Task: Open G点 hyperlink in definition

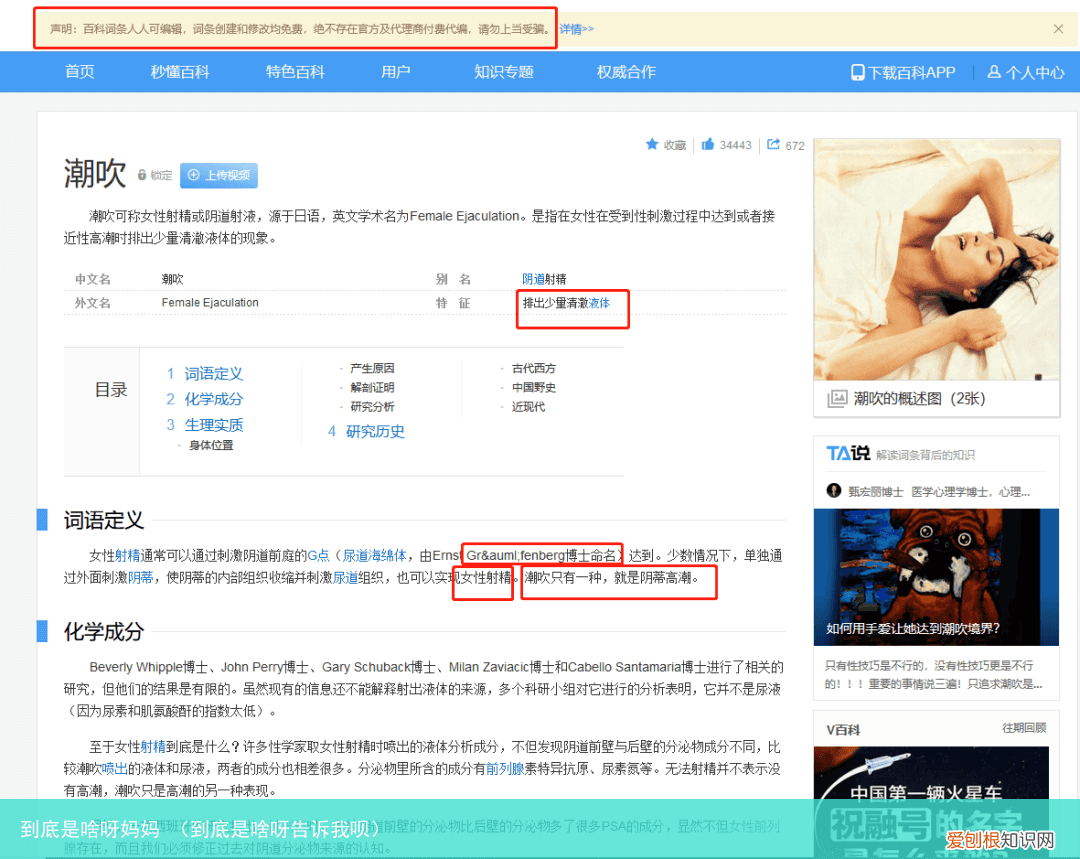Action: pyautogui.click(x=318, y=555)
